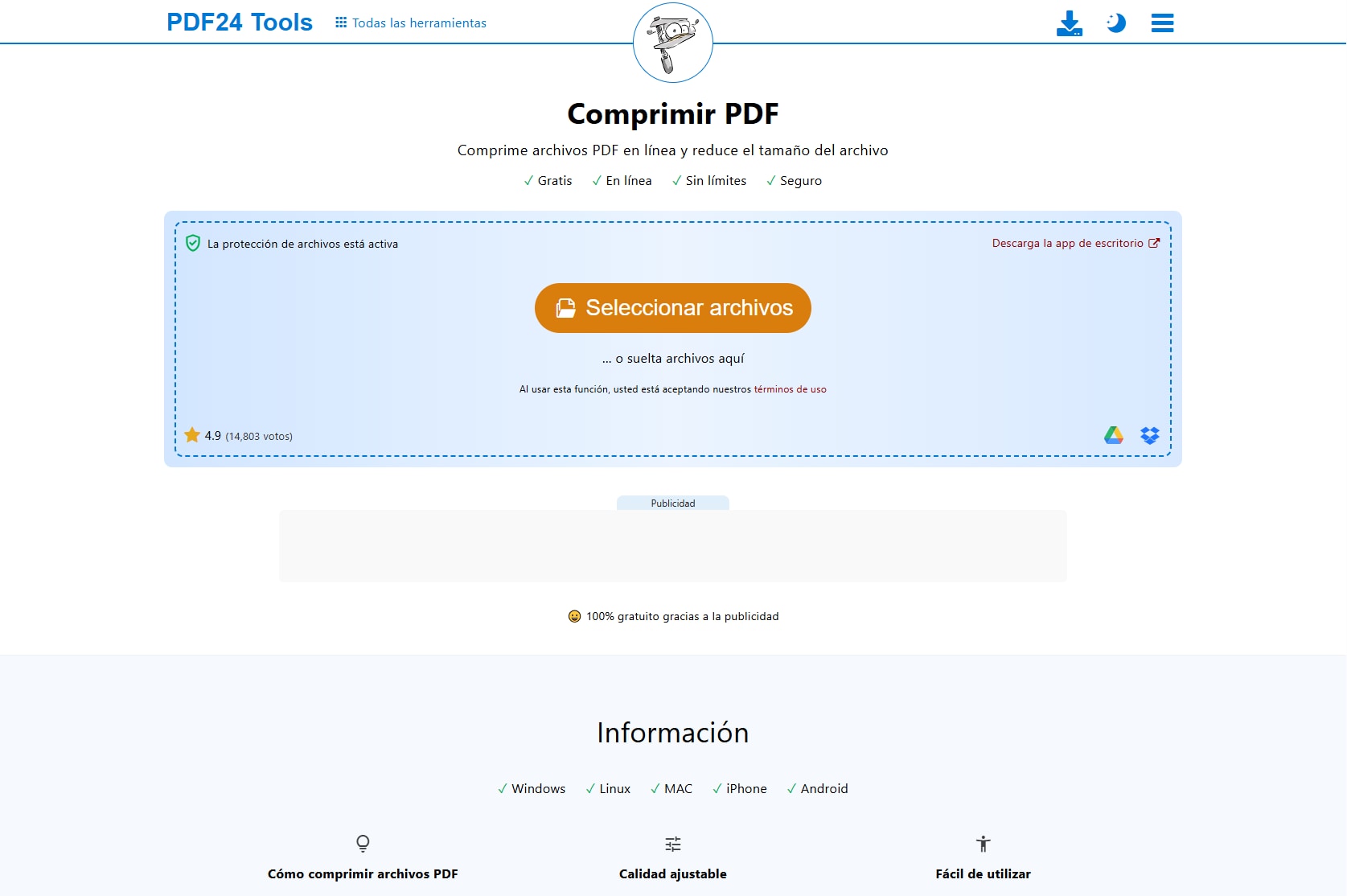
Task: Click the lightbulb icon above Cómo comprimir
Action: click(x=363, y=843)
